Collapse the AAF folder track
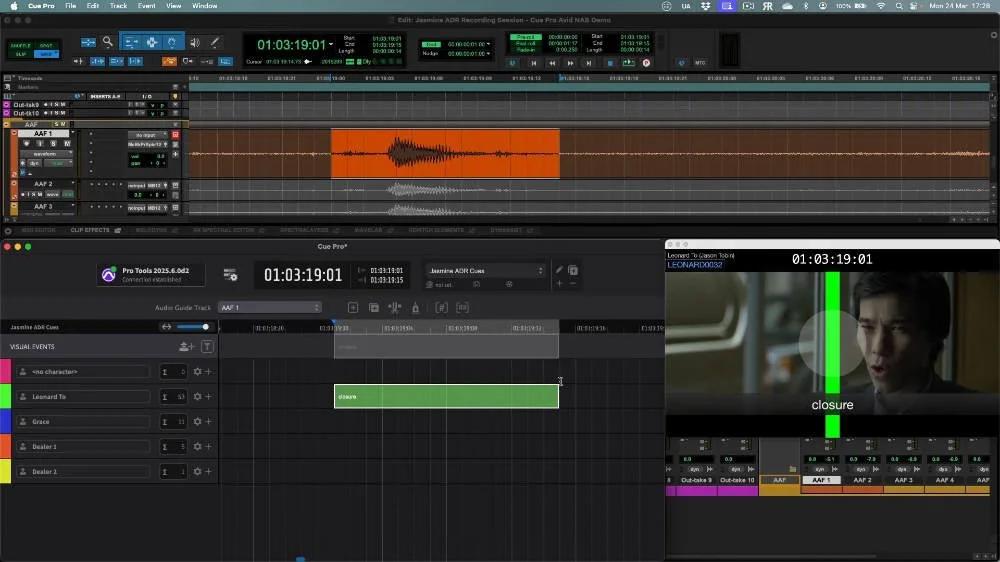The image size is (1000, 562). (x=6, y=124)
